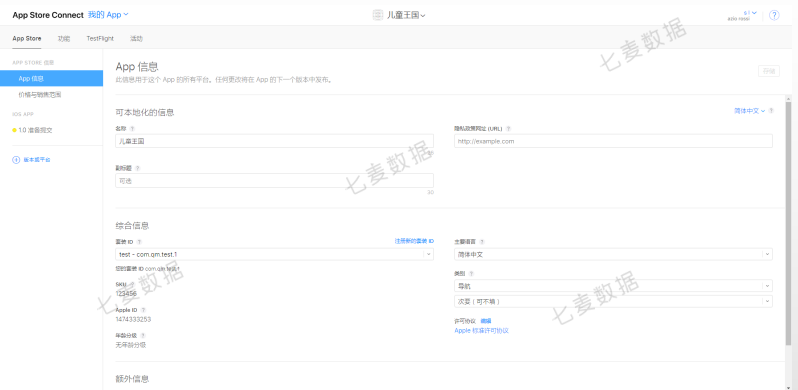Click the help question mark icon top right
The width and height of the screenshot is (798, 390).
[x=774, y=15]
